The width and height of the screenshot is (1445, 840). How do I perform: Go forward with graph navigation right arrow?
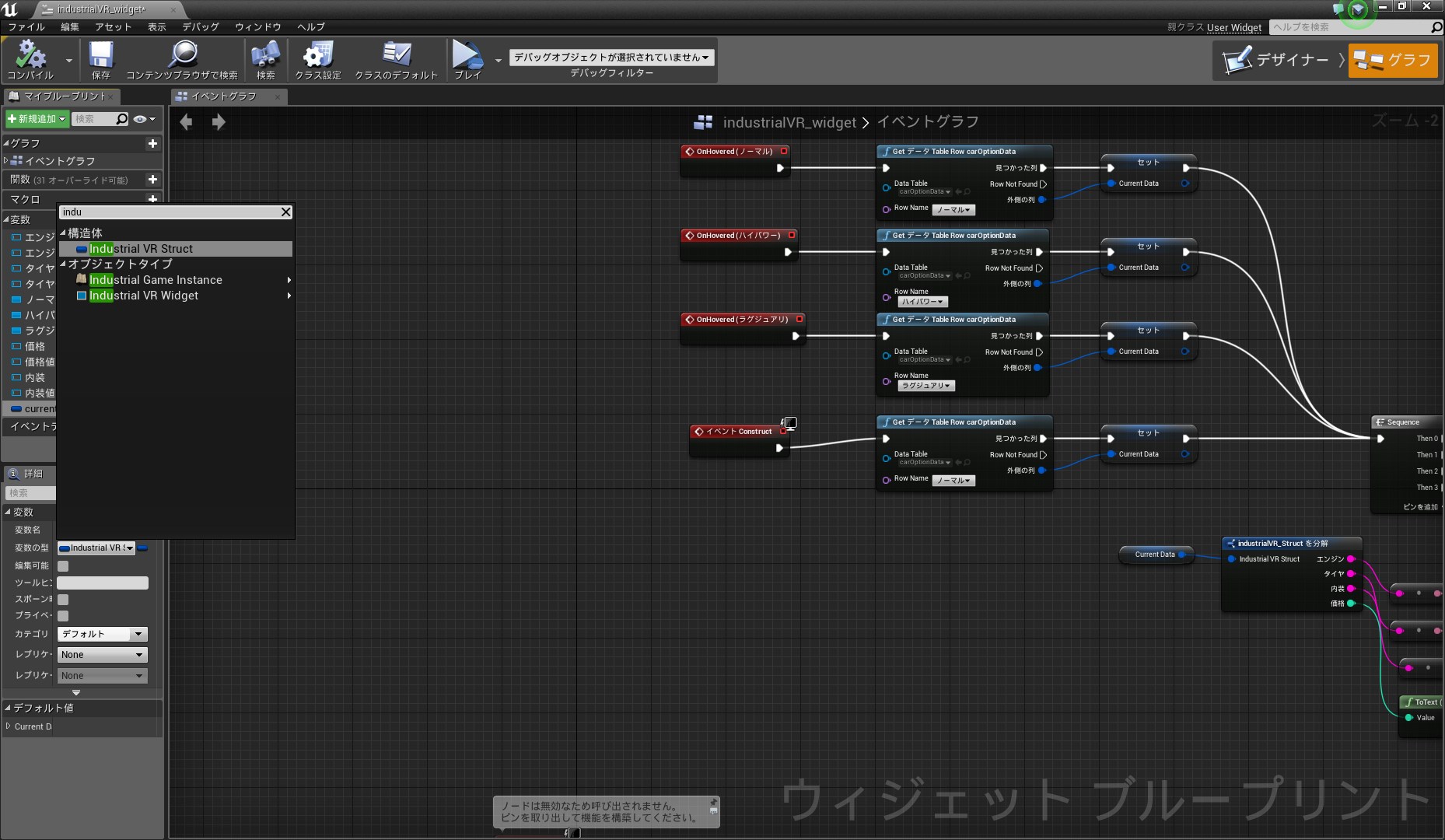click(x=219, y=121)
